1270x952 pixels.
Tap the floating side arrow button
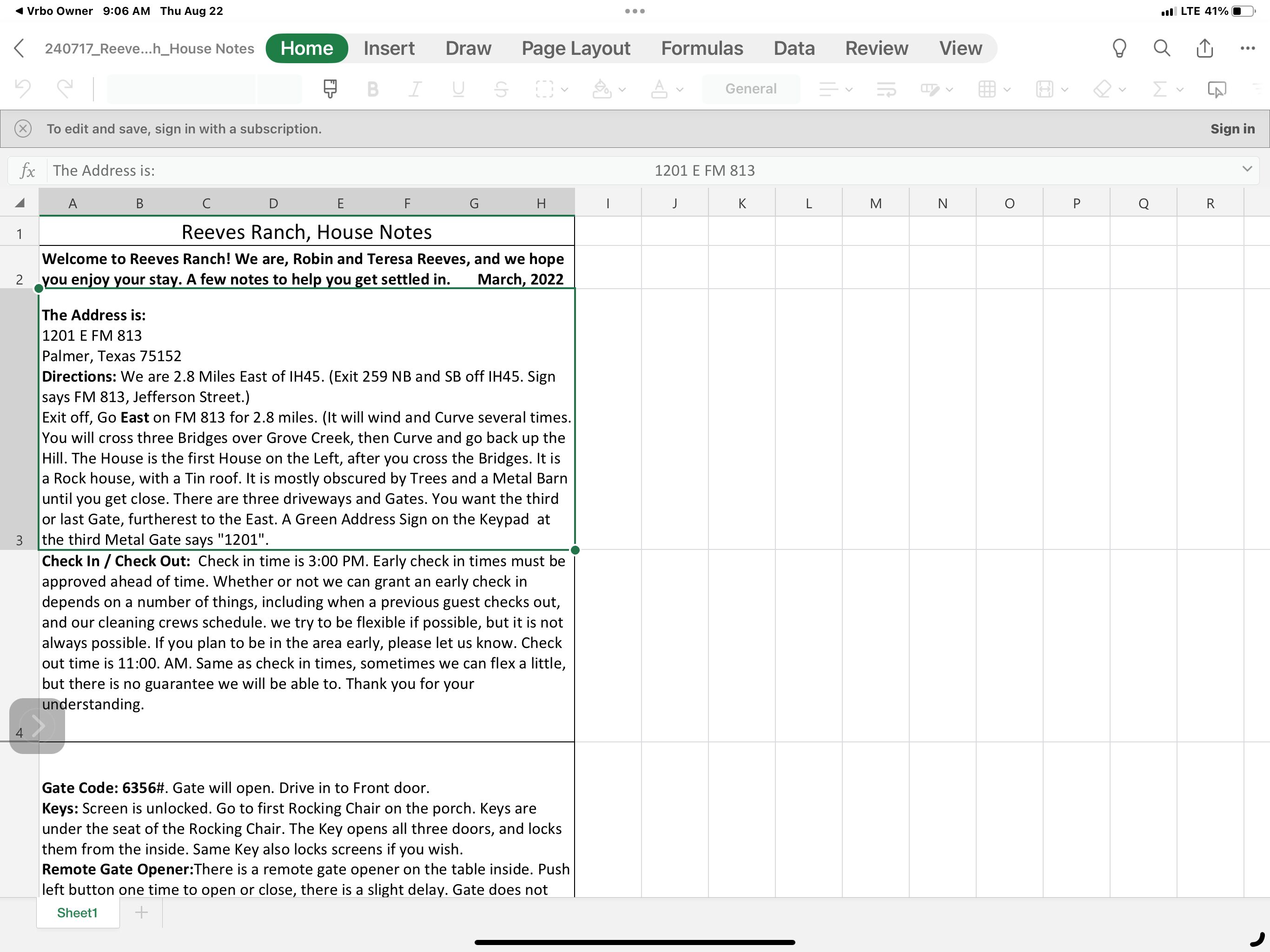click(37, 726)
